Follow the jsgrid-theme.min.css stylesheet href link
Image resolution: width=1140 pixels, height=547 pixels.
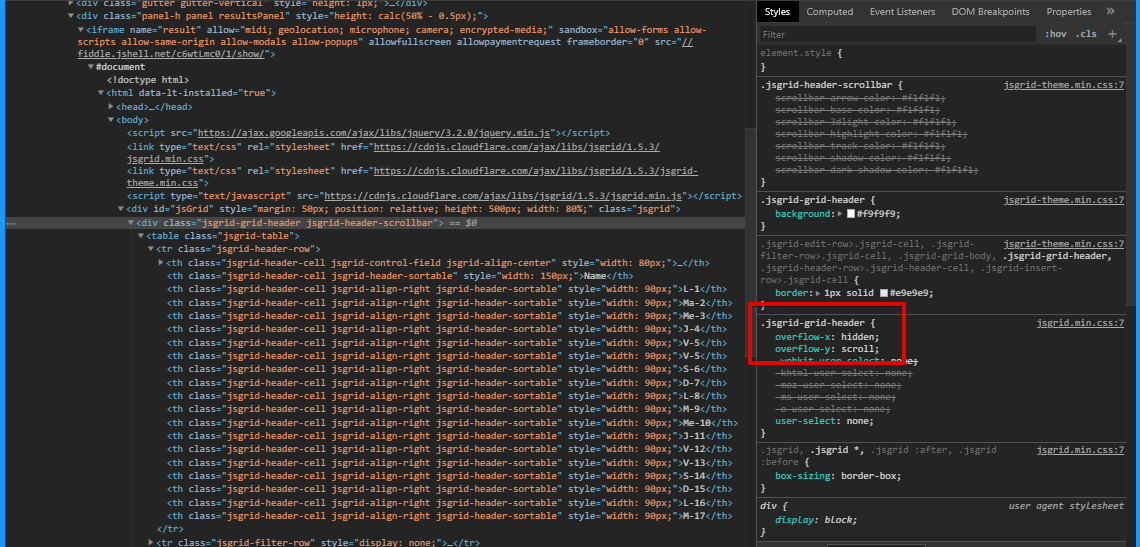412,177
